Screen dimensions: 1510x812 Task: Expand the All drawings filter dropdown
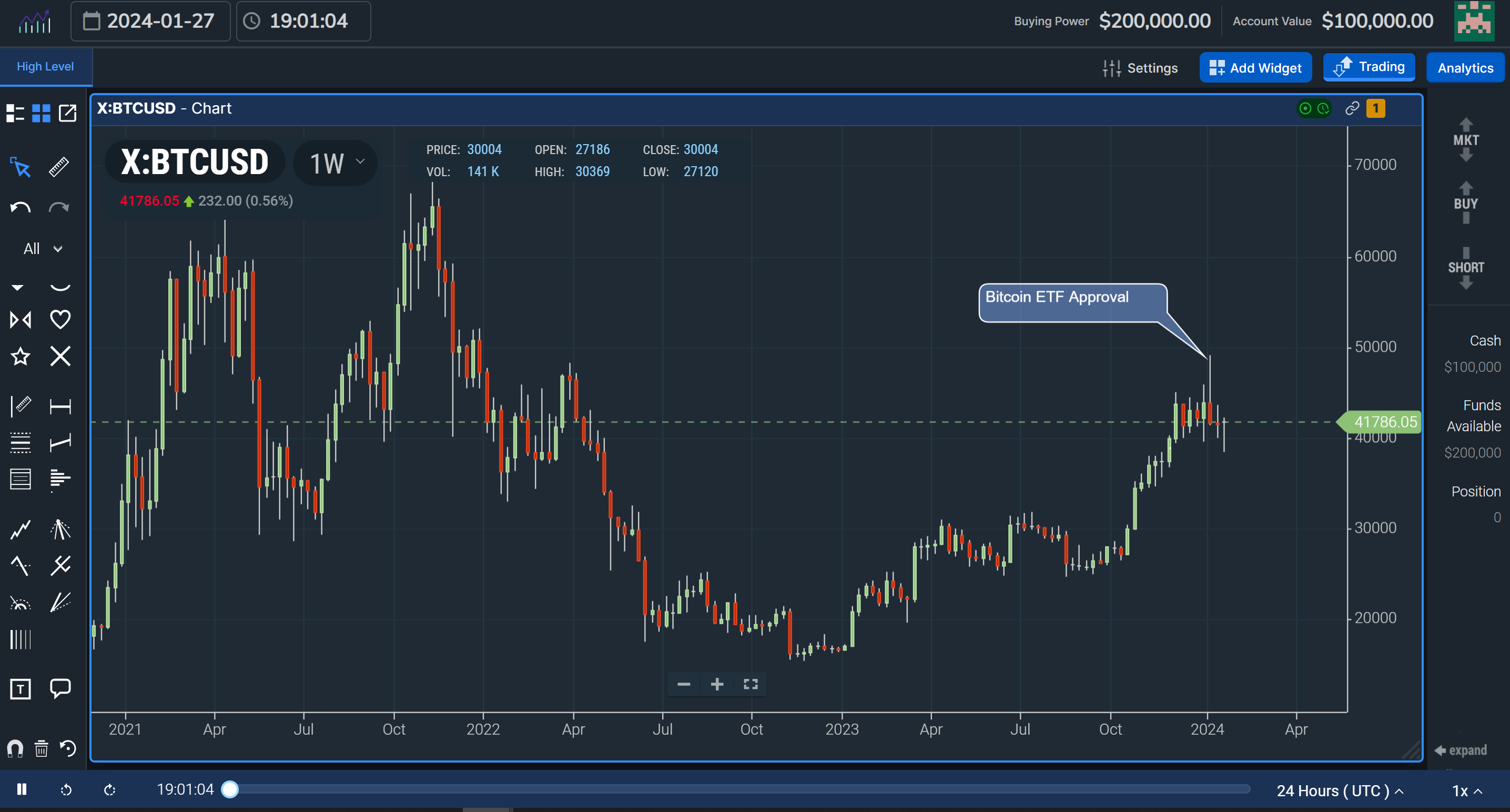41,249
